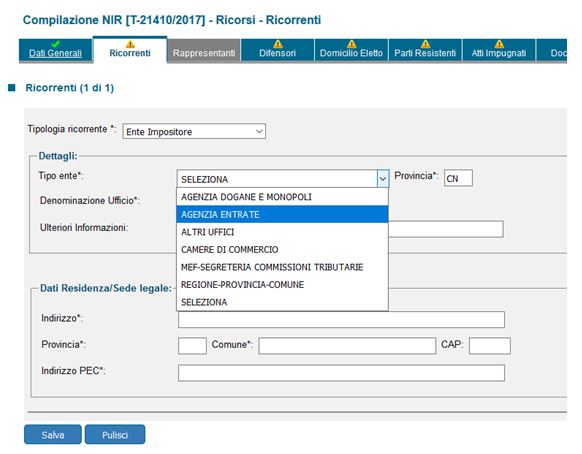Click the Provincia field containing CN

tap(458, 178)
